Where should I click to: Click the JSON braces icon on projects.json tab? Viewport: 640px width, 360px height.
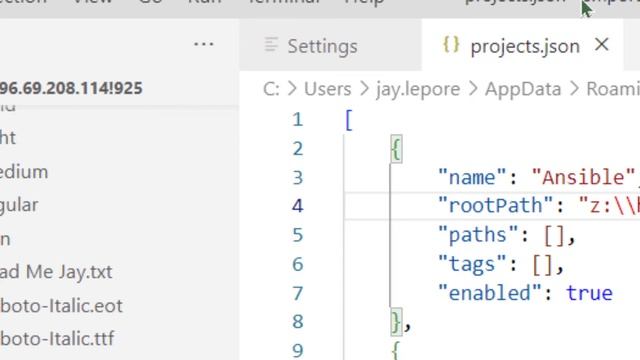451,44
